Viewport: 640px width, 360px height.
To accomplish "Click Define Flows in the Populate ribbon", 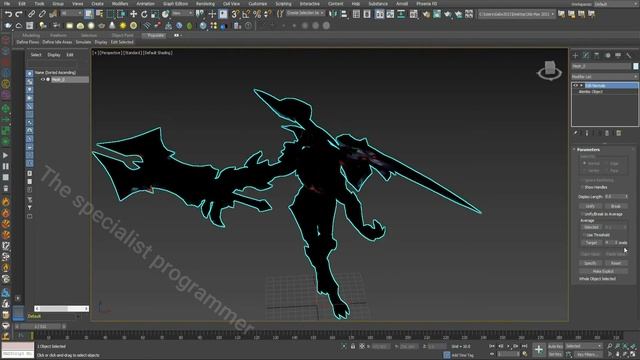I will tap(28, 42).
